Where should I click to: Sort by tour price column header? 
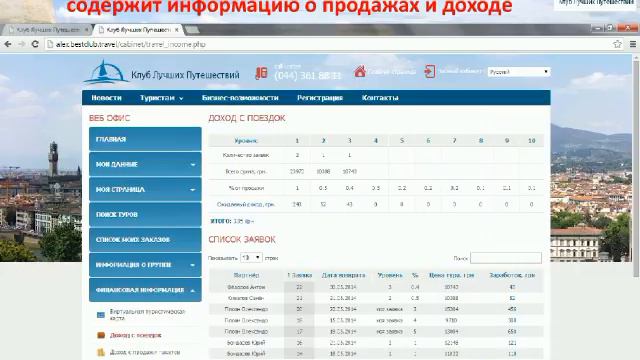tap(451, 276)
